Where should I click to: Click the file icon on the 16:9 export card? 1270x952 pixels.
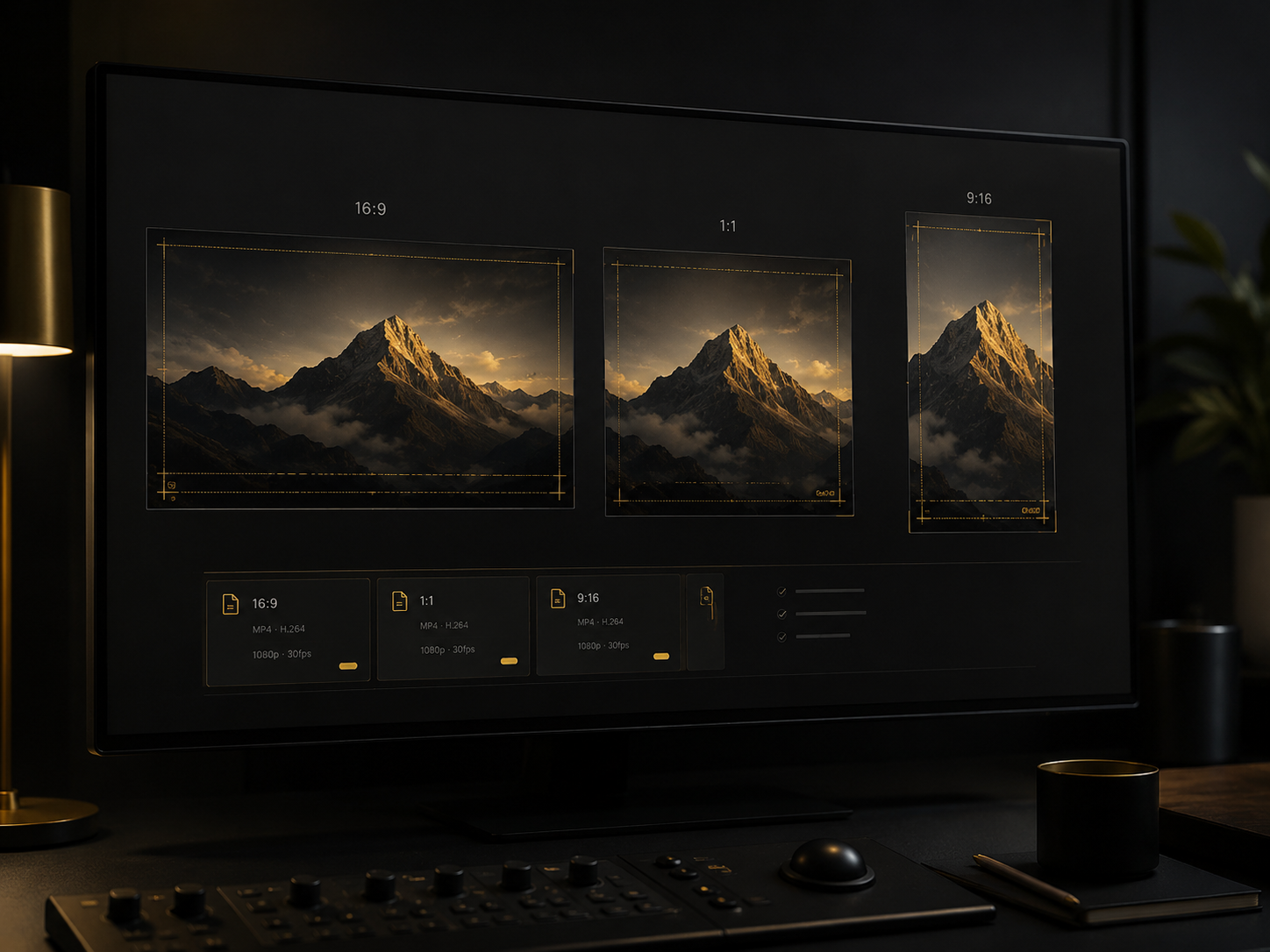[x=231, y=604]
